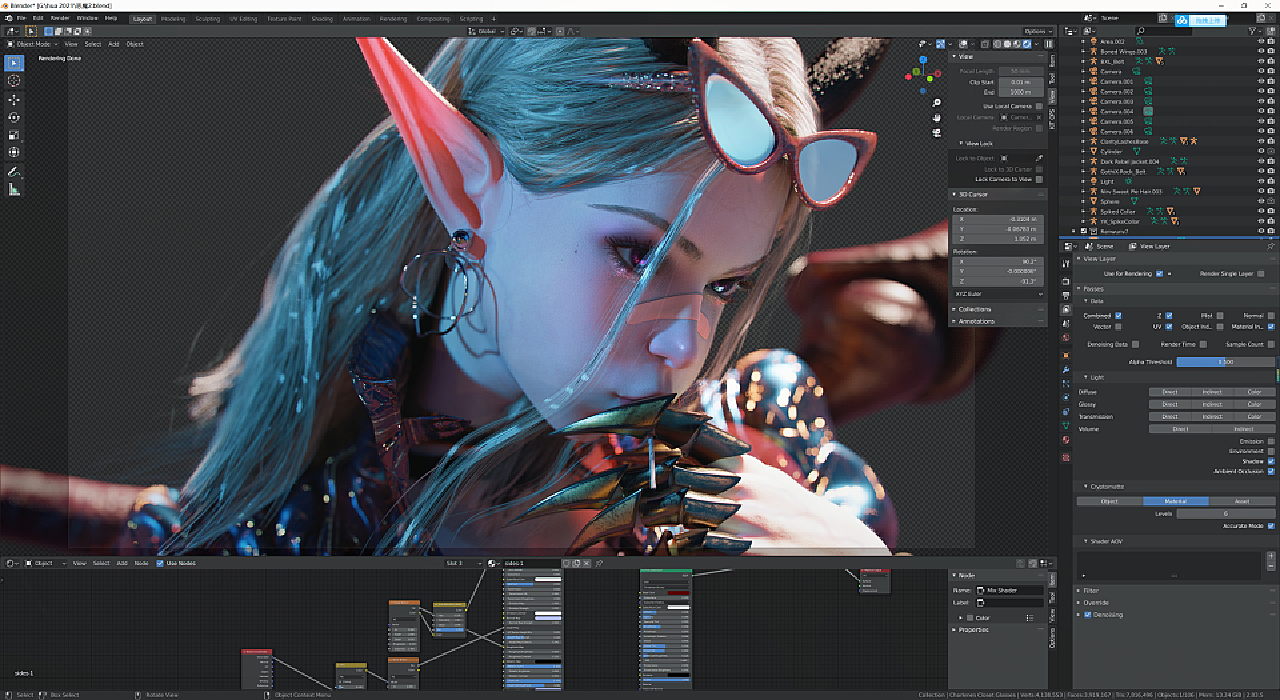Enable Glossy Color light pass
1280x700 pixels.
(x=1254, y=404)
